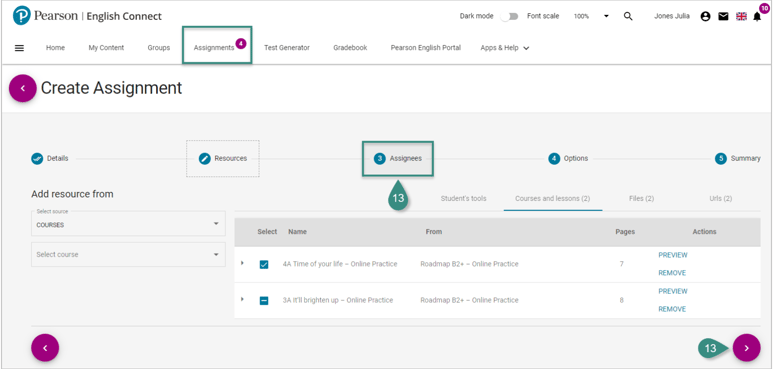Image resolution: width=773 pixels, height=369 pixels.
Task: Switch to Courses and lessons (2) tab
Action: (553, 199)
